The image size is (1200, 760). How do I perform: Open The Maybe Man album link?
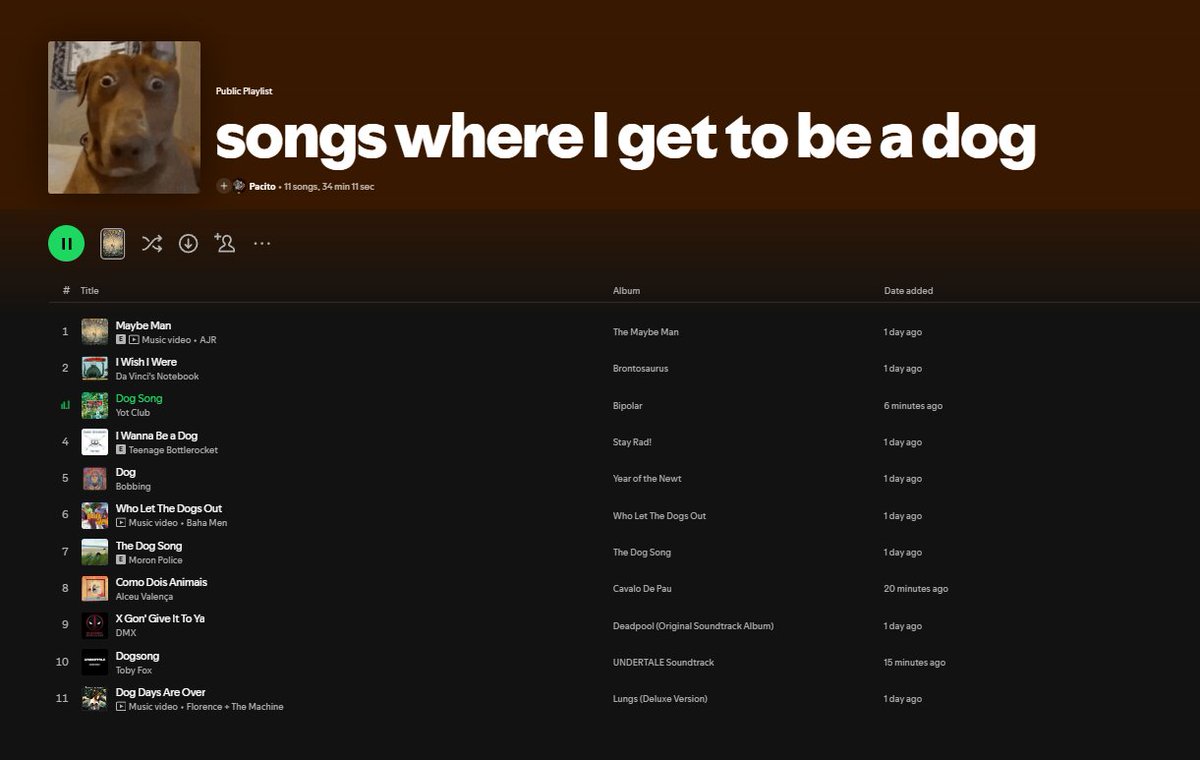click(x=646, y=332)
